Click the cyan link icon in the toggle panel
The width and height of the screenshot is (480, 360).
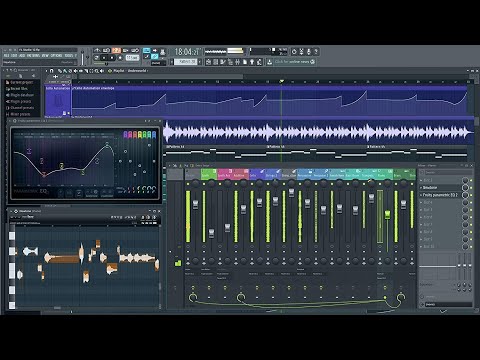[155, 57]
